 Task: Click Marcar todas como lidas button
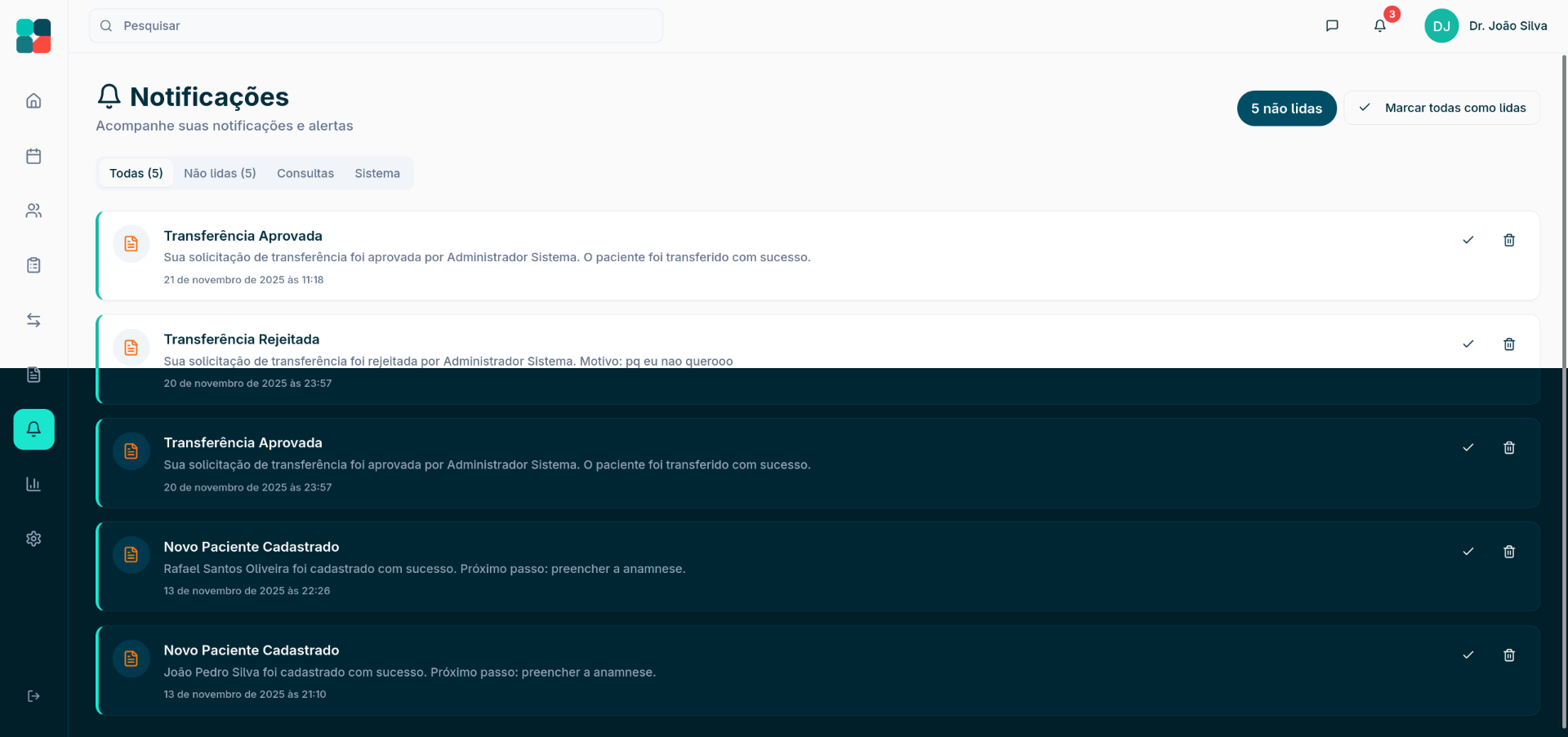pyautogui.click(x=1441, y=108)
